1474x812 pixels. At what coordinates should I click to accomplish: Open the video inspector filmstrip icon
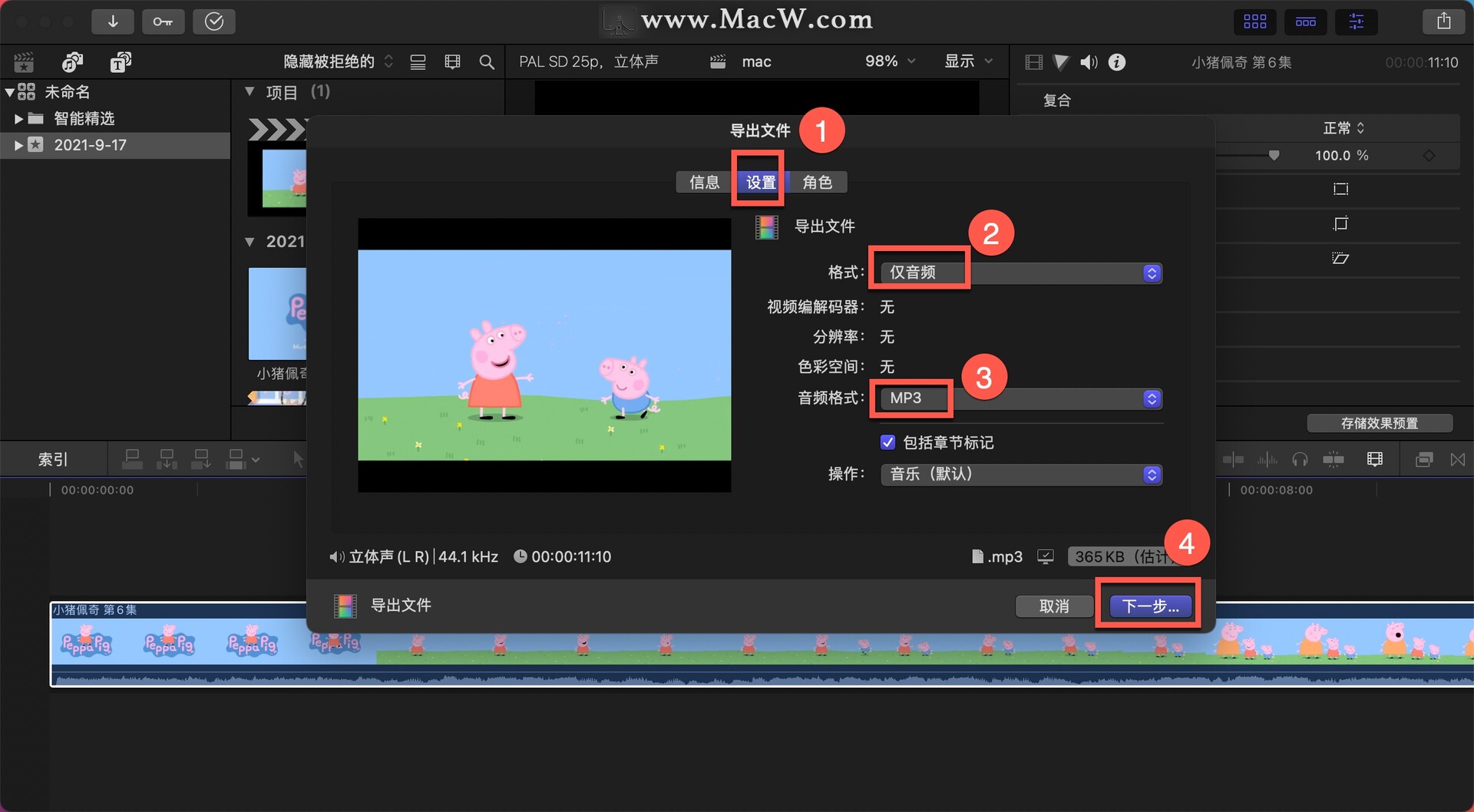(1034, 62)
